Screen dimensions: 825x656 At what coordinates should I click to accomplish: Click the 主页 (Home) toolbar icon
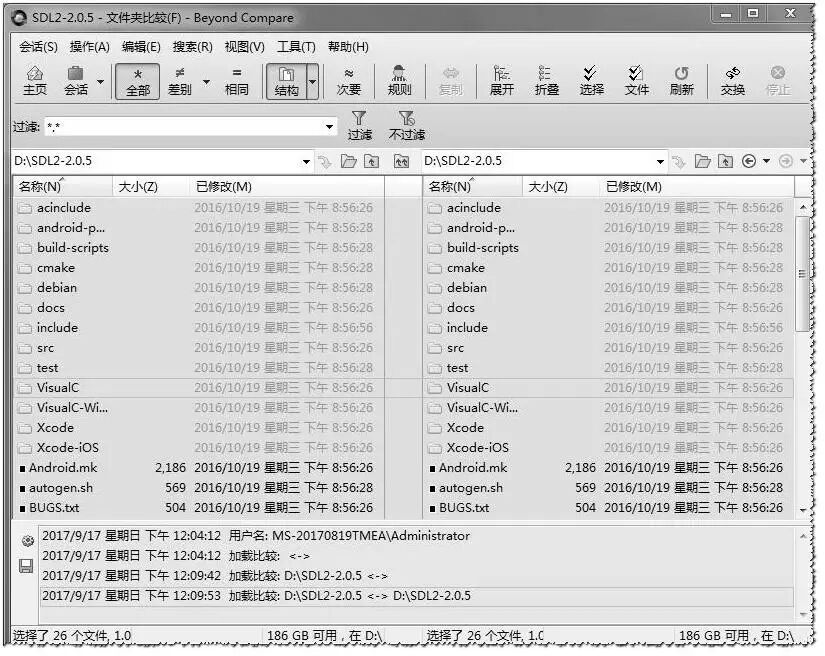click(35, 81)
